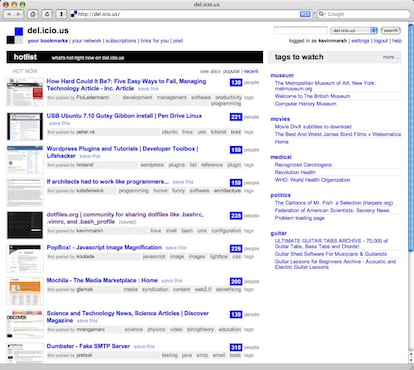Viewport: 414px width, 370px height.
Task: Click the people count badge for PopBox
Action: point(236,249)
